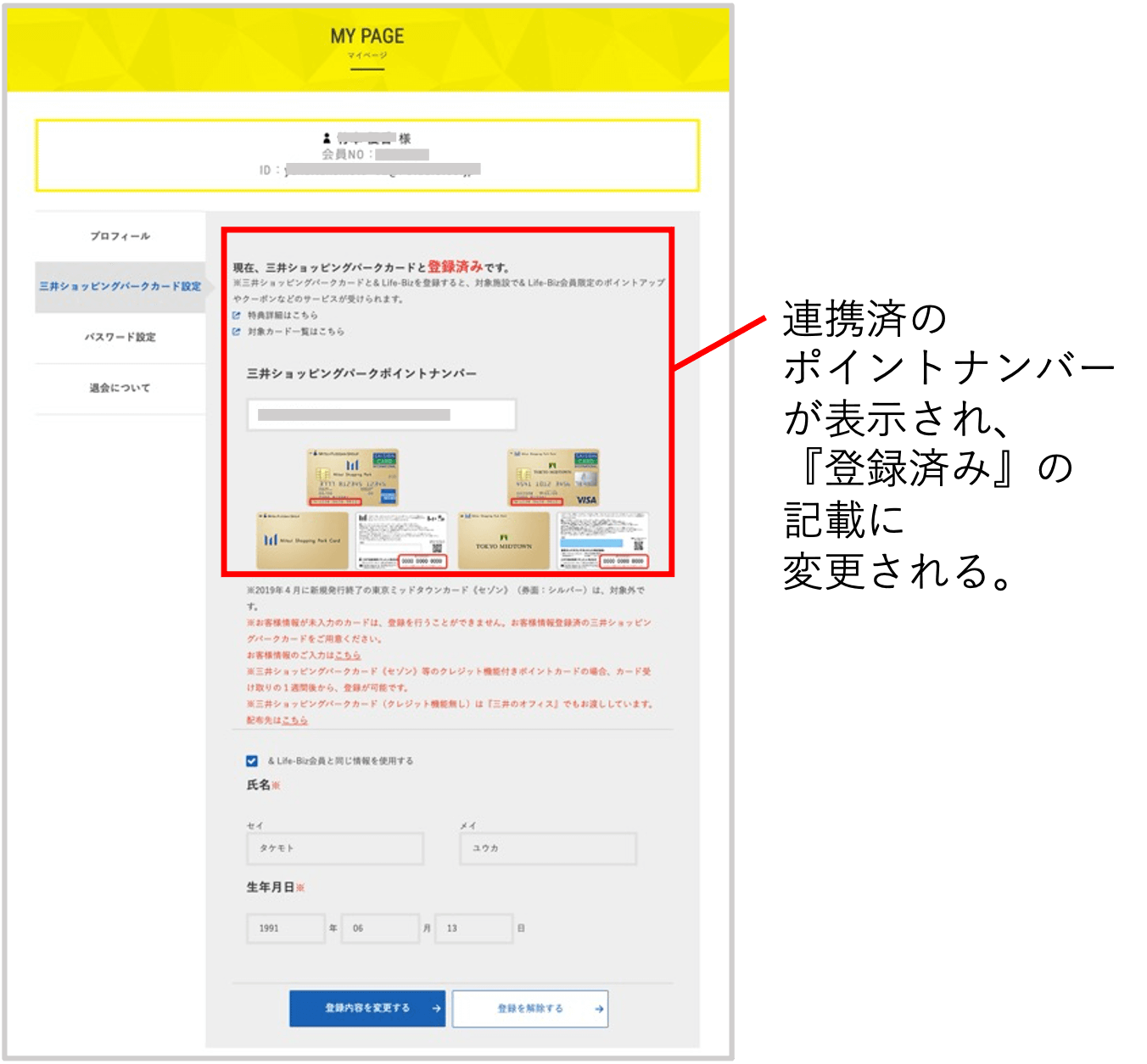Click the セイ field containing タケモト
Viewport: 1147px width, 1064px height.
335,848
